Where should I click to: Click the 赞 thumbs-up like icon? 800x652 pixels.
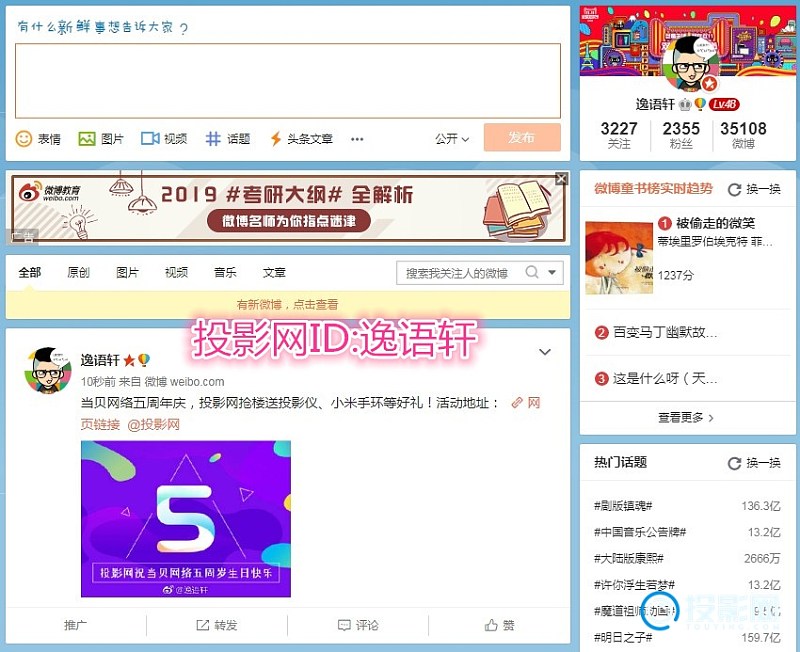pos(491,625)
